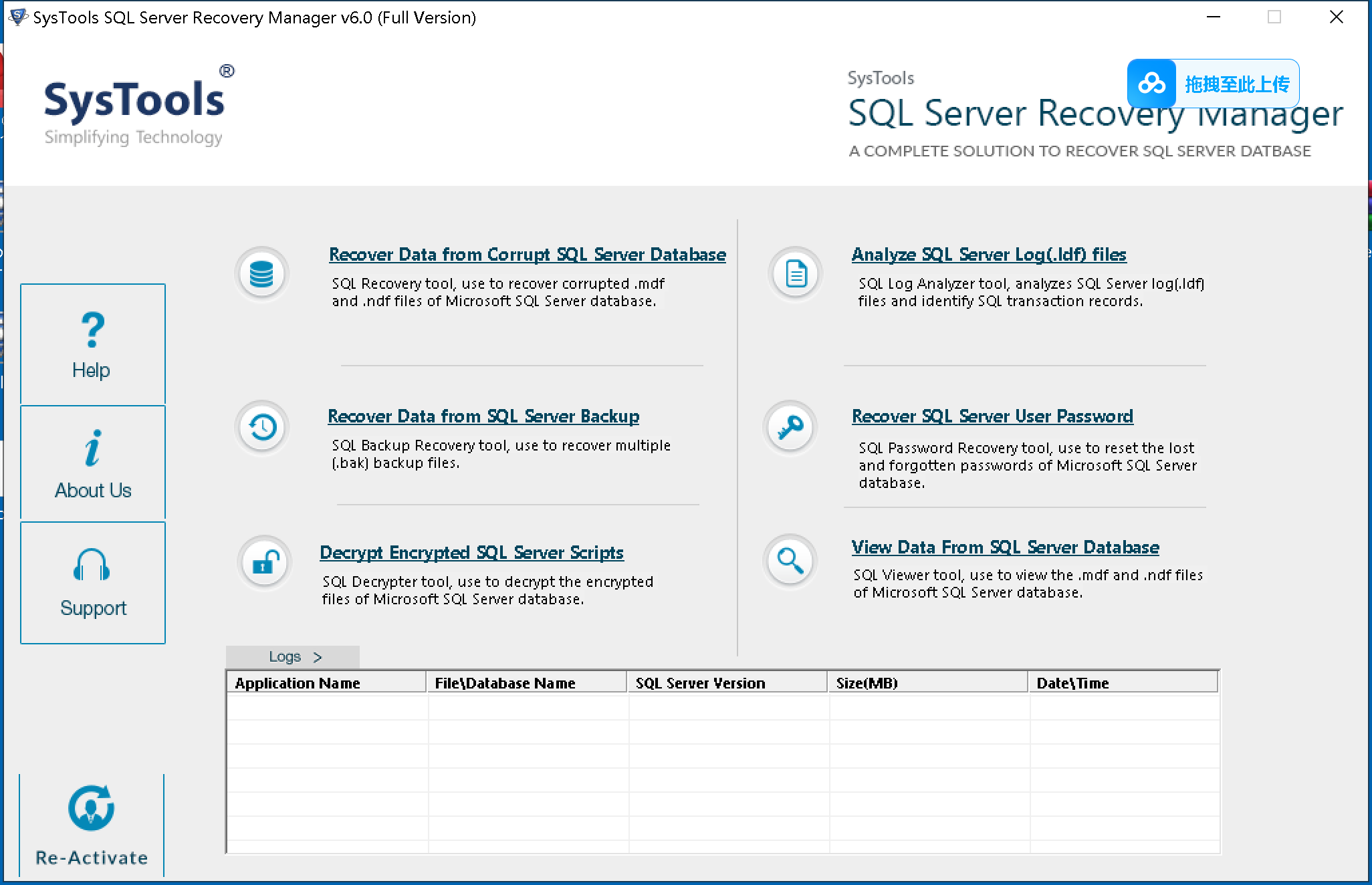Click the About Us info icon
The image size is (1372, 885).
pos(93,447)
